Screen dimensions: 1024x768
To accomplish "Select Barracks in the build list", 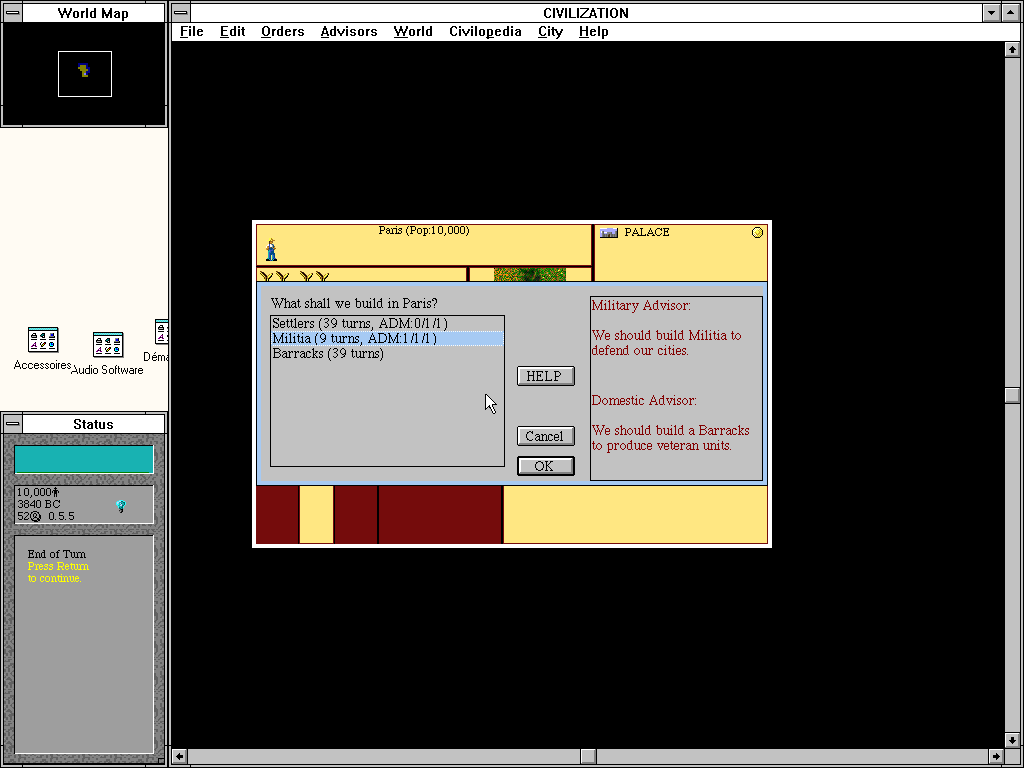I will [387, 353].
